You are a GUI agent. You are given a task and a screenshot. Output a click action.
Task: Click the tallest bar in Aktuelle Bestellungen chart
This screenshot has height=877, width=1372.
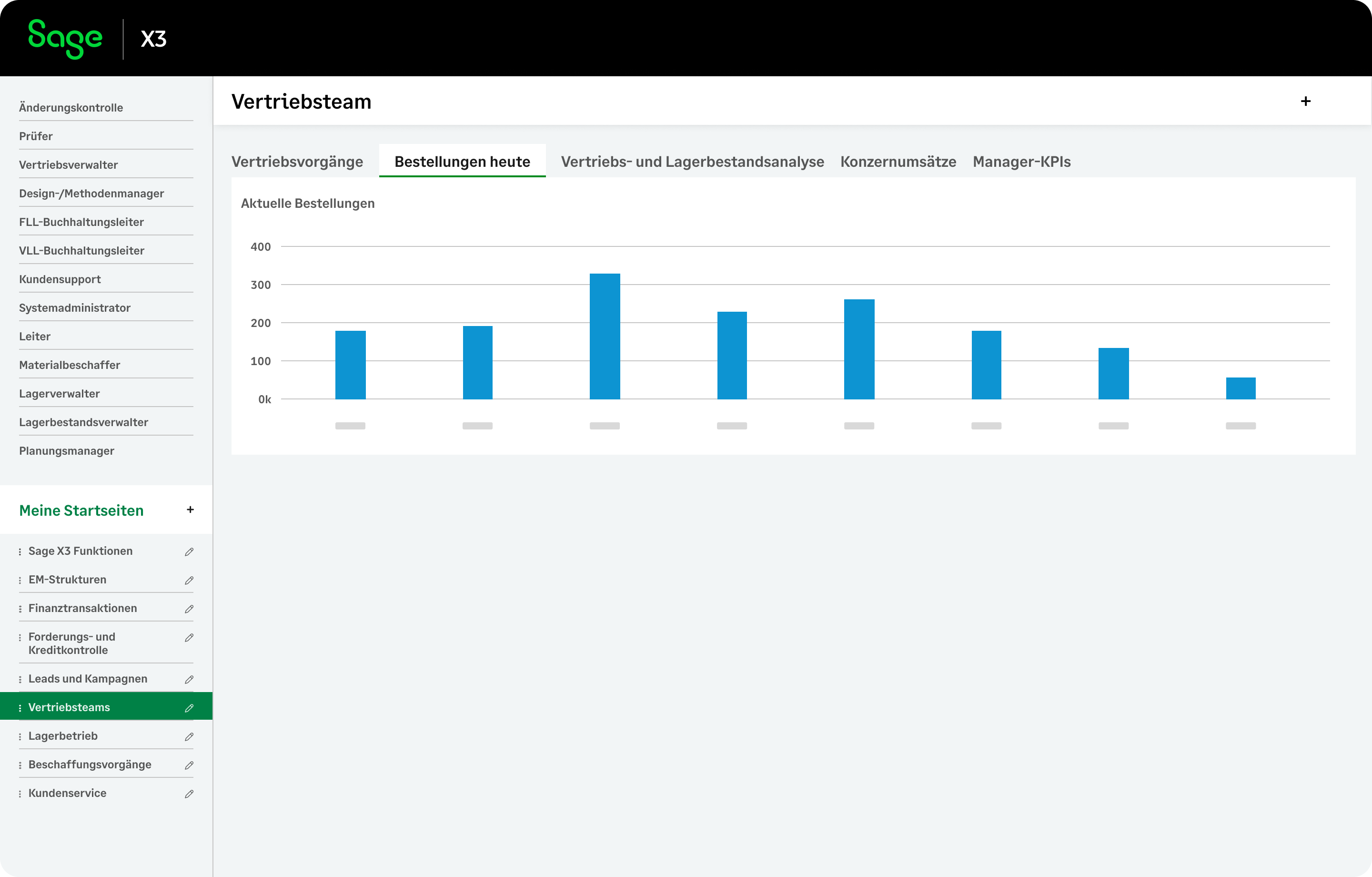coord(605,337)
